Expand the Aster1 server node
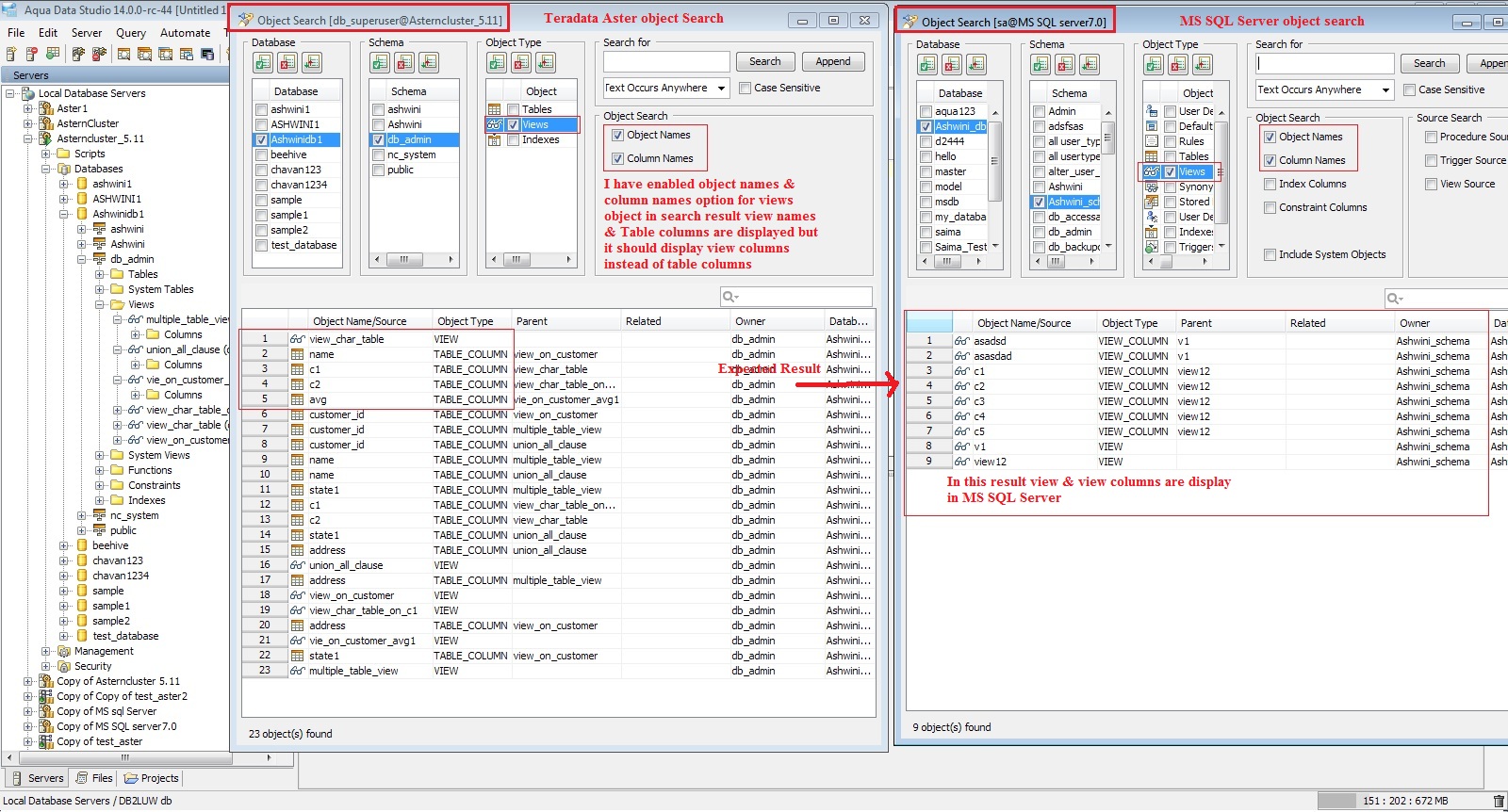Viewport: 1508px width, 812px height. coord(28,108)
